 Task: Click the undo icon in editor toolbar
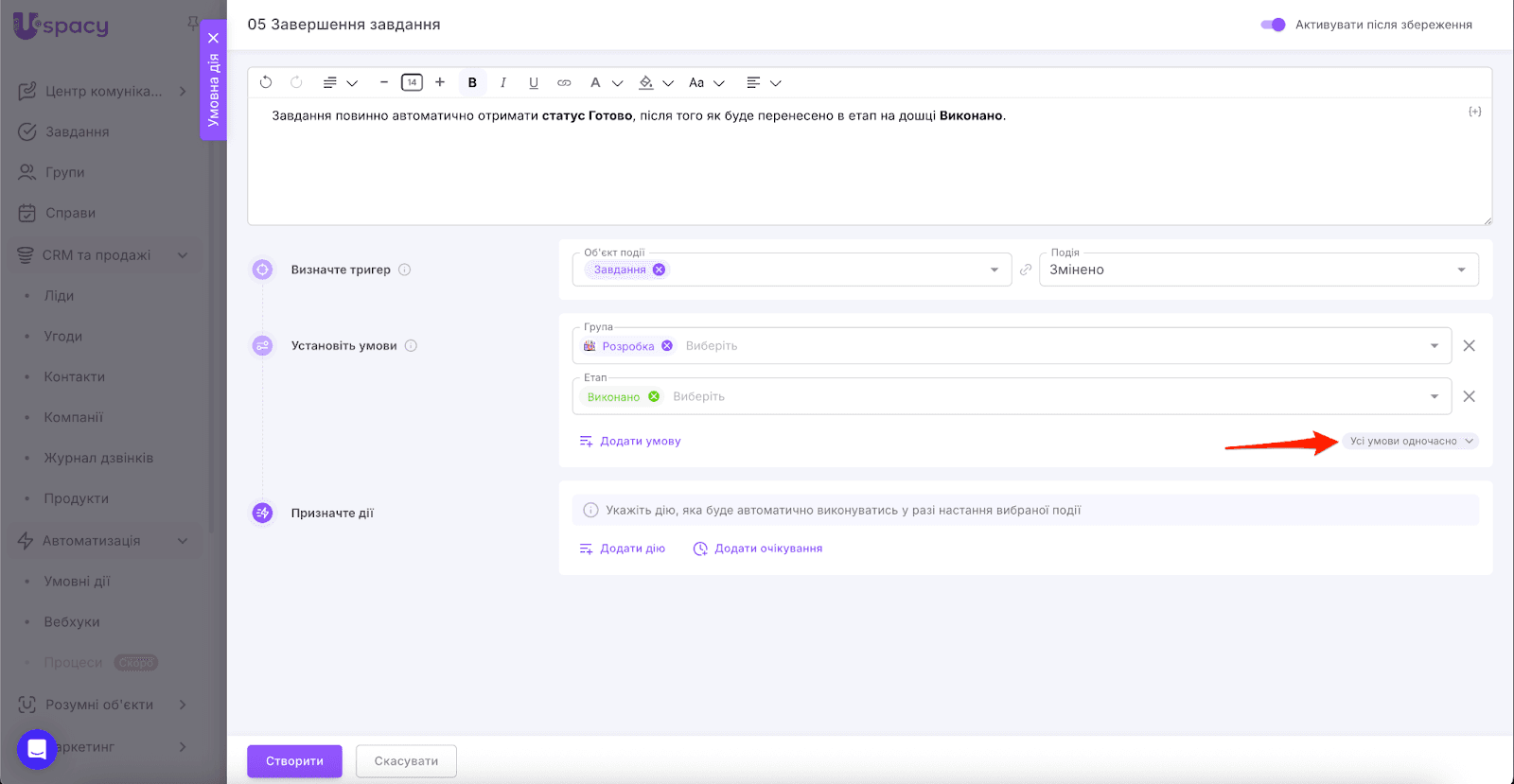266,83
